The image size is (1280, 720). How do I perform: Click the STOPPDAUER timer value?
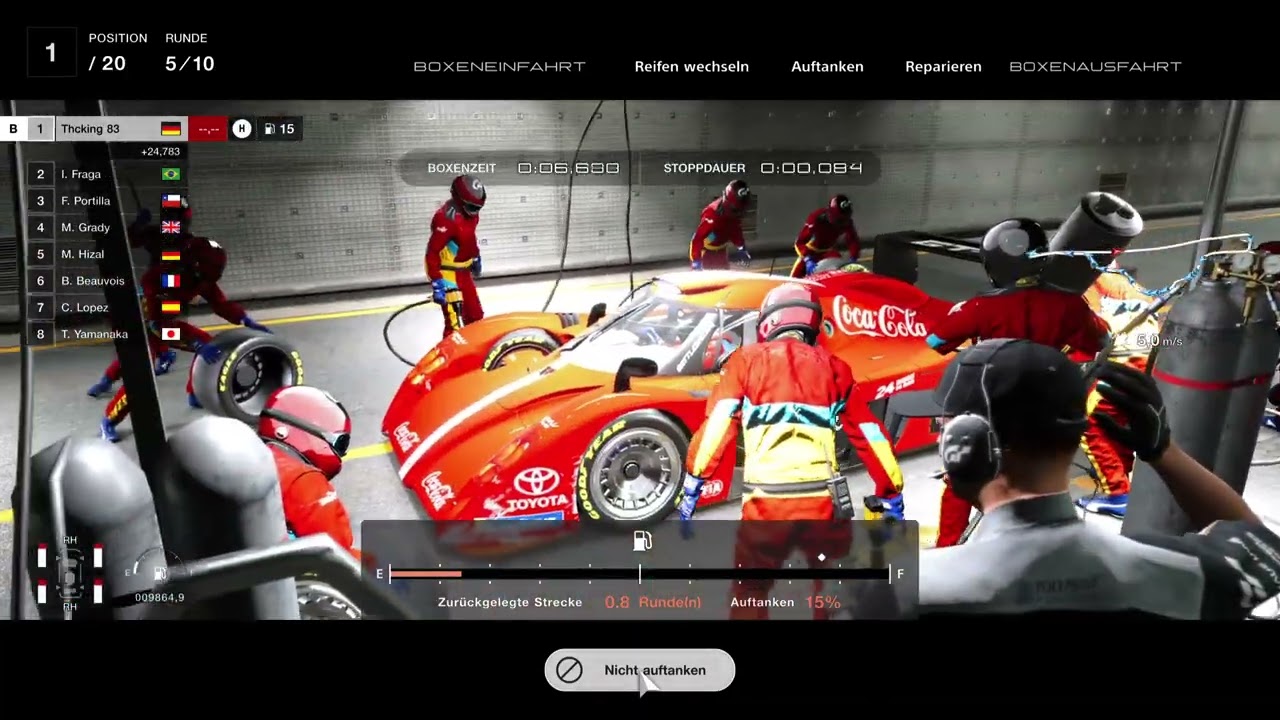[812, 168]
